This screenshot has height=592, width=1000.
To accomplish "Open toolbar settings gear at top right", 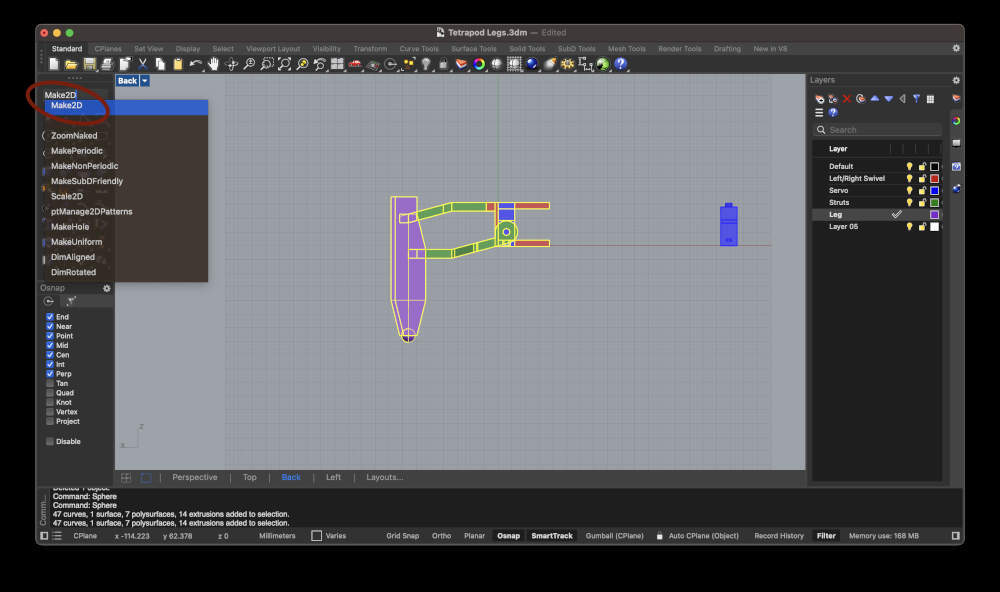I will [956, 48].
